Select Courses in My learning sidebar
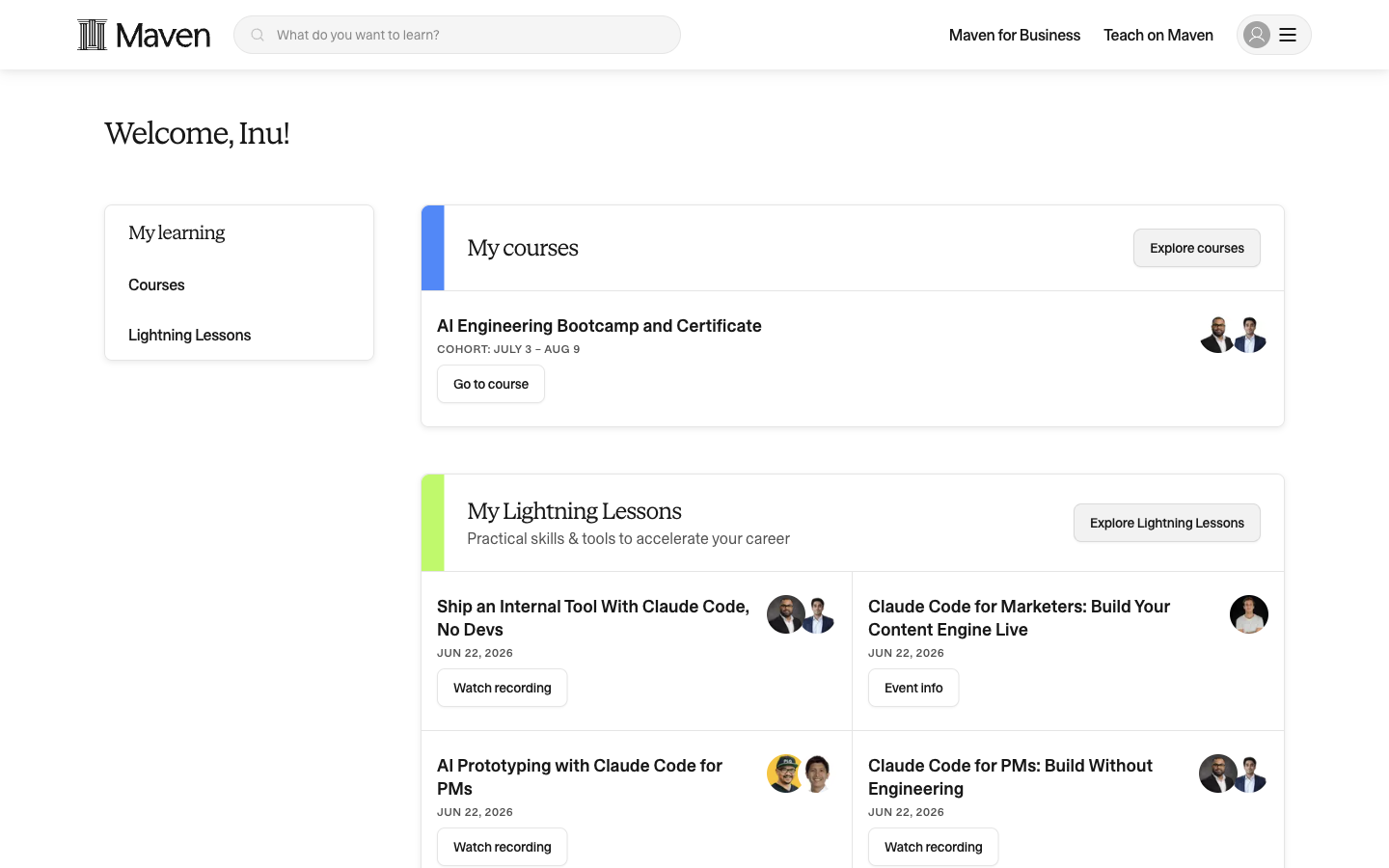Image resolution: width=1389 pixels, height=868 pixels. [x=156, y=285]
